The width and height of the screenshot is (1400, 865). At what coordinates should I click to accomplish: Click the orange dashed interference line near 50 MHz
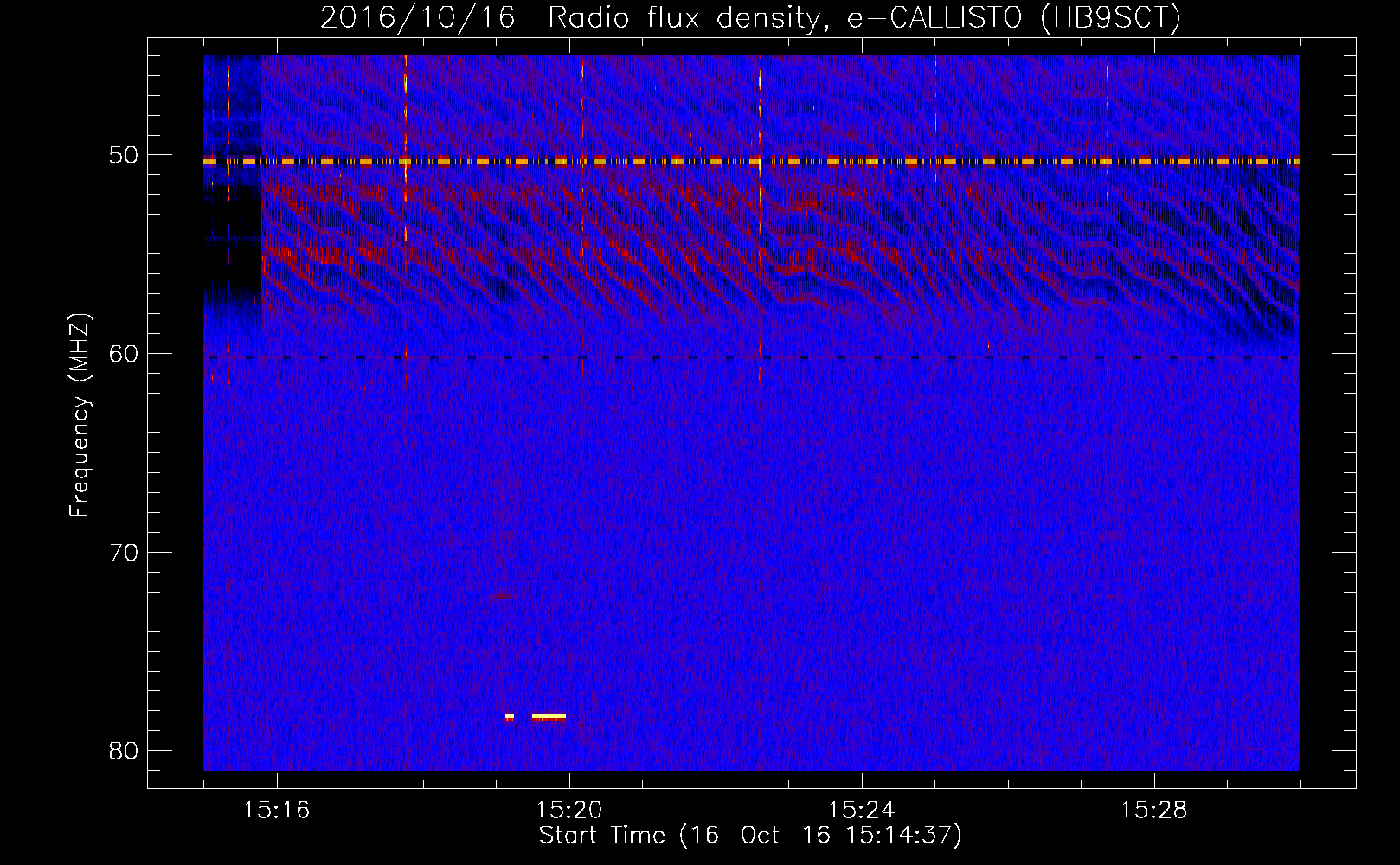751,161
